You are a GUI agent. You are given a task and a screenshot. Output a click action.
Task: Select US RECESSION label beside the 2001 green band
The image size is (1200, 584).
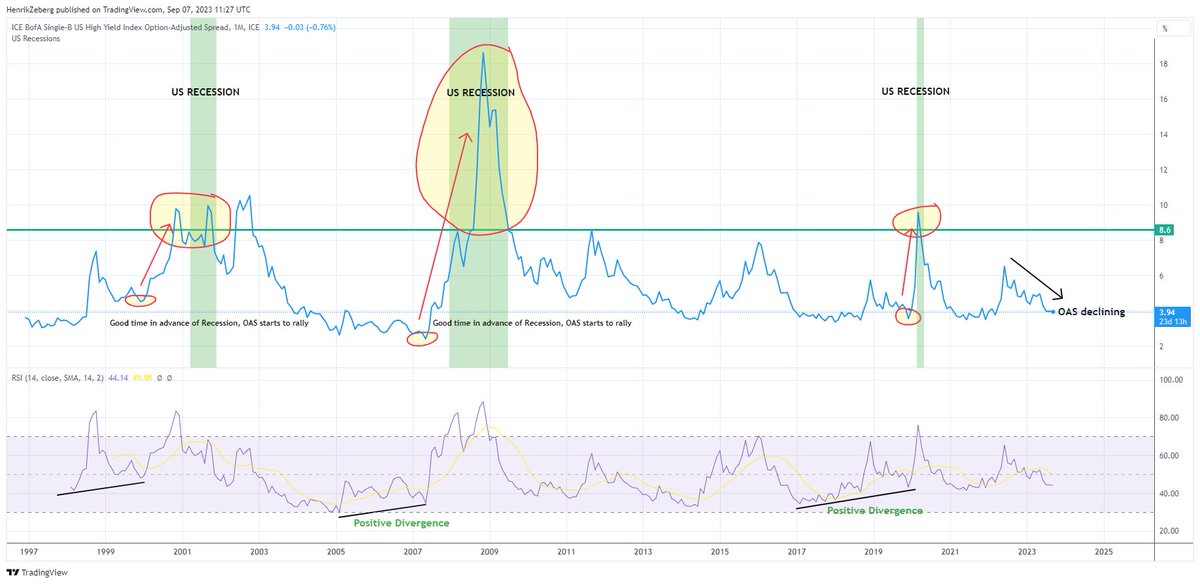pos(205,92)
